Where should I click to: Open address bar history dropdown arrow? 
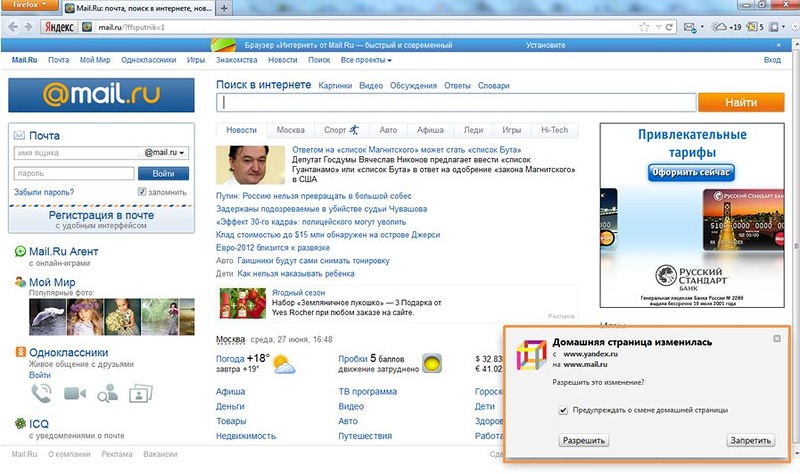[658, 27]
